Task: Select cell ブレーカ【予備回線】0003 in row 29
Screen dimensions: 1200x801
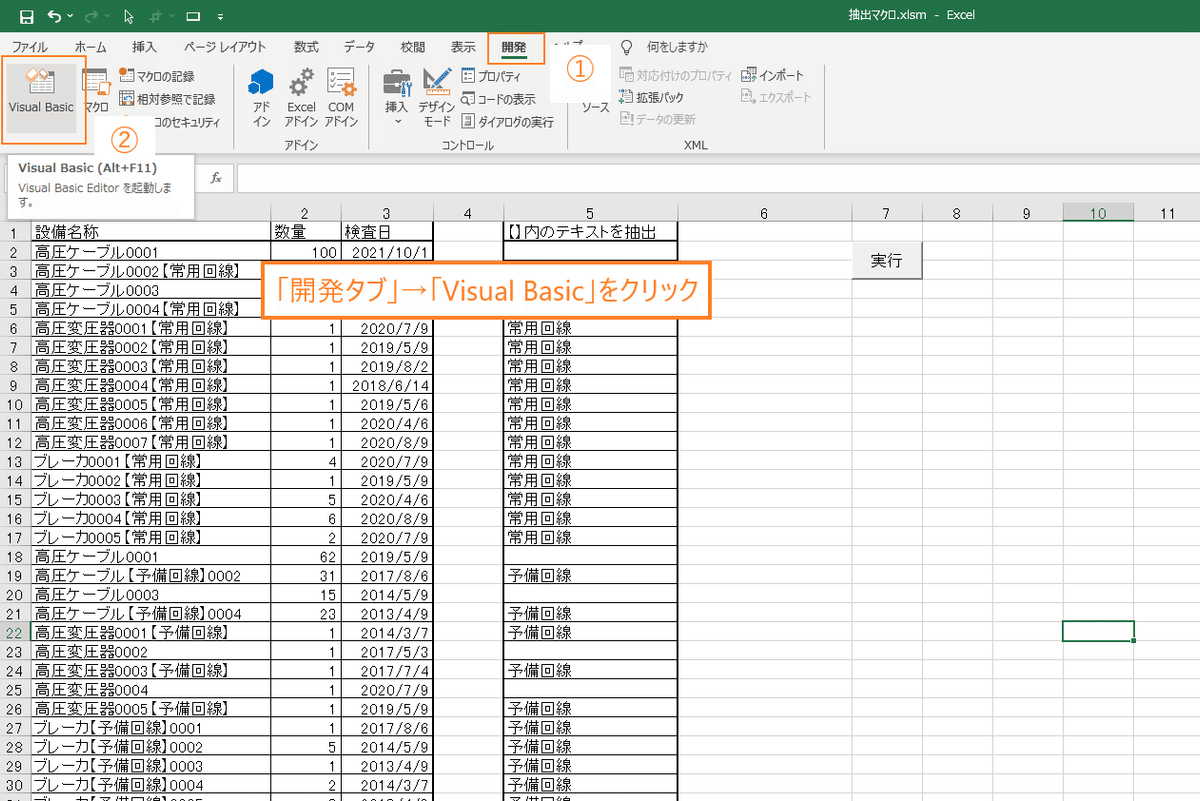Action: (x=151, y=765)
